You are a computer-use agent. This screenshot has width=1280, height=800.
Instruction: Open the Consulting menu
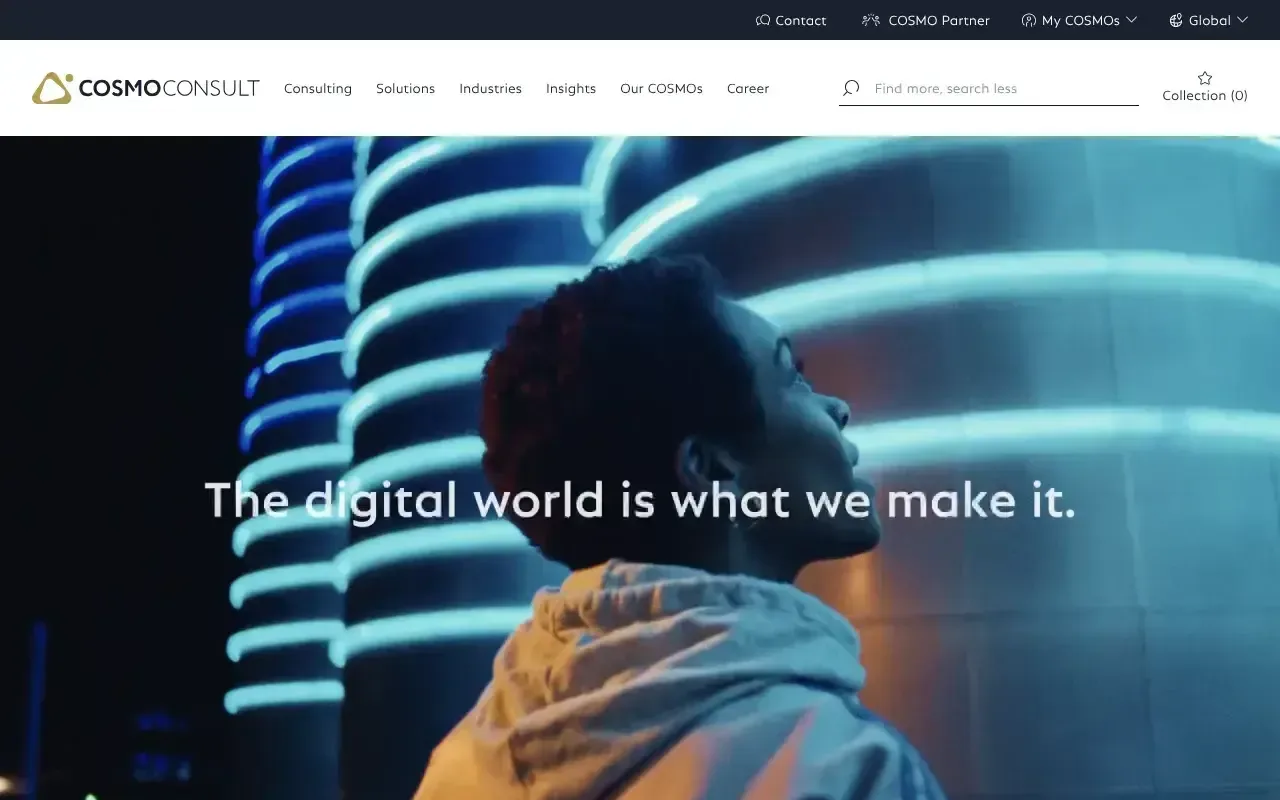pyautogui.click(x=318, y=89)
